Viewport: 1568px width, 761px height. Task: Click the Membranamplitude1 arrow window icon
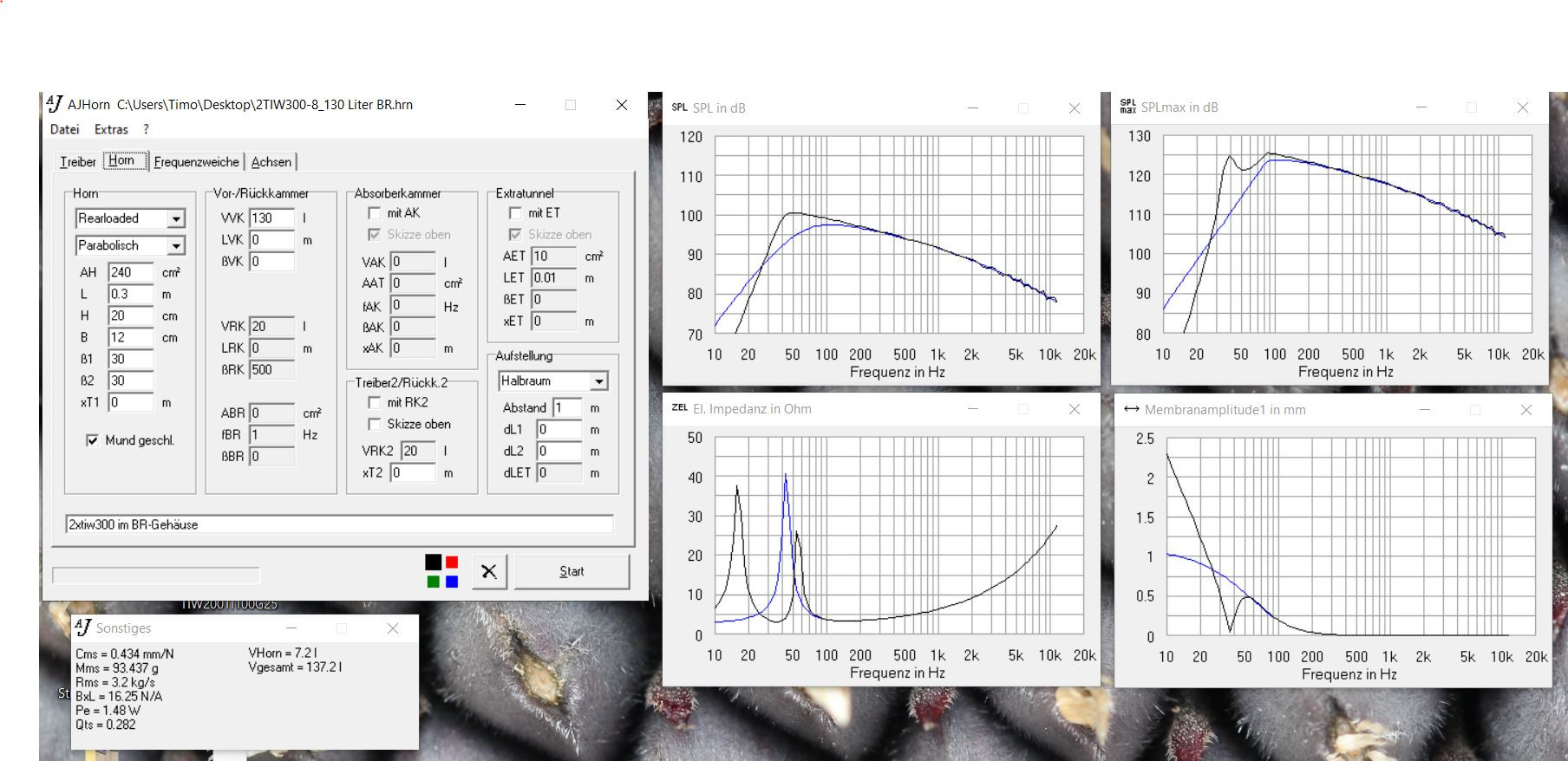click(x=1131, y=409)
